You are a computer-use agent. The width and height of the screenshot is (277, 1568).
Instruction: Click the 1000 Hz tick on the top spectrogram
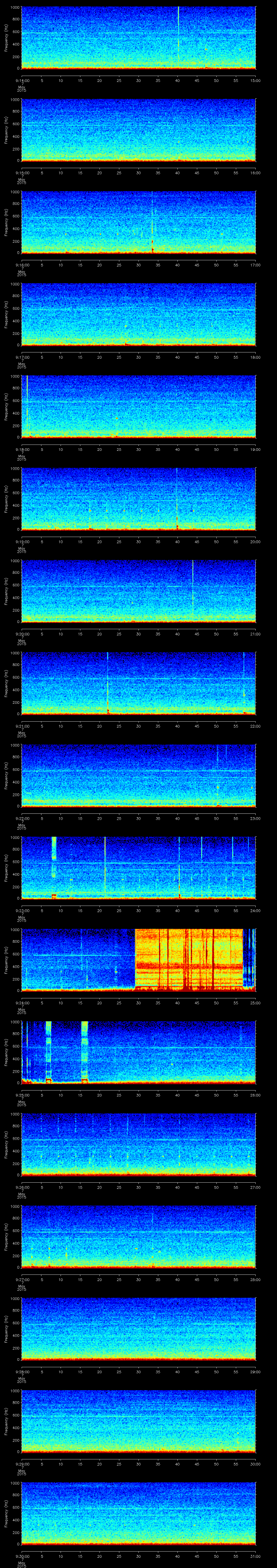pos(15,7)
